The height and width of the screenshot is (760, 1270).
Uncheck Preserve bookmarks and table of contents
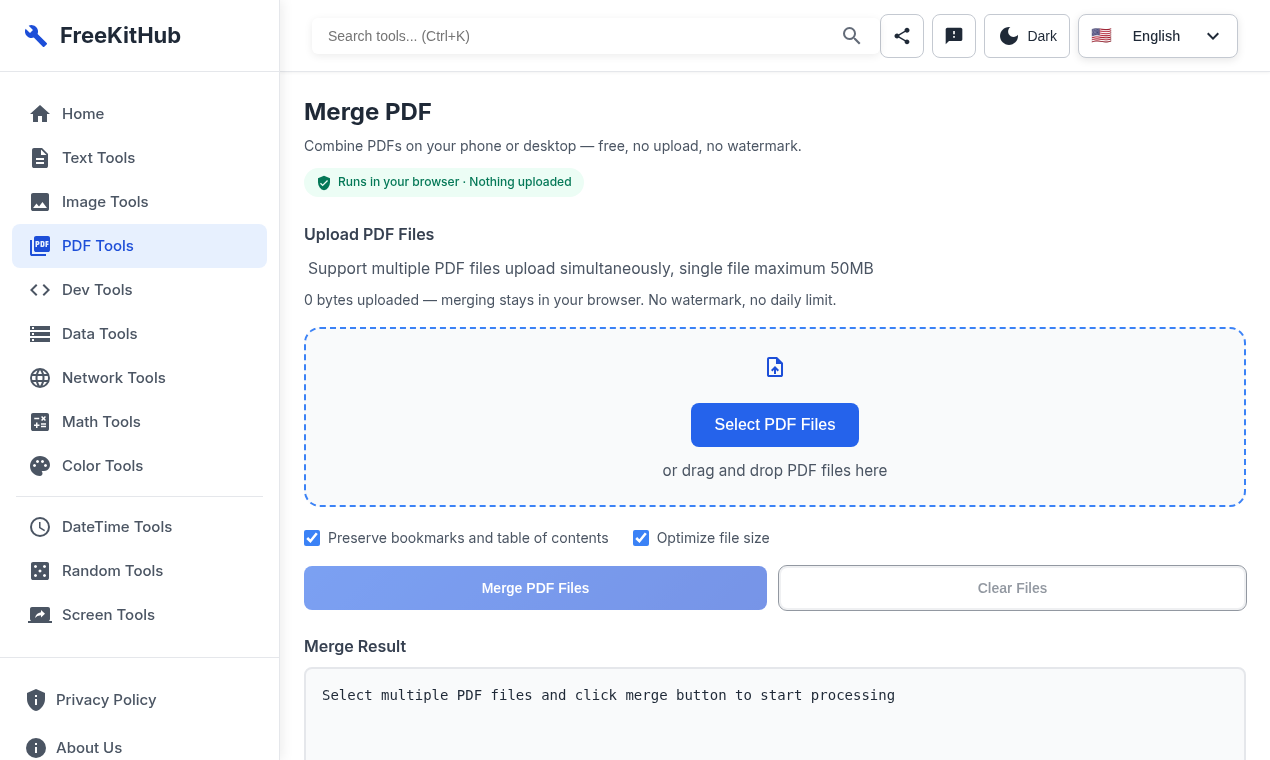[312, 538]
